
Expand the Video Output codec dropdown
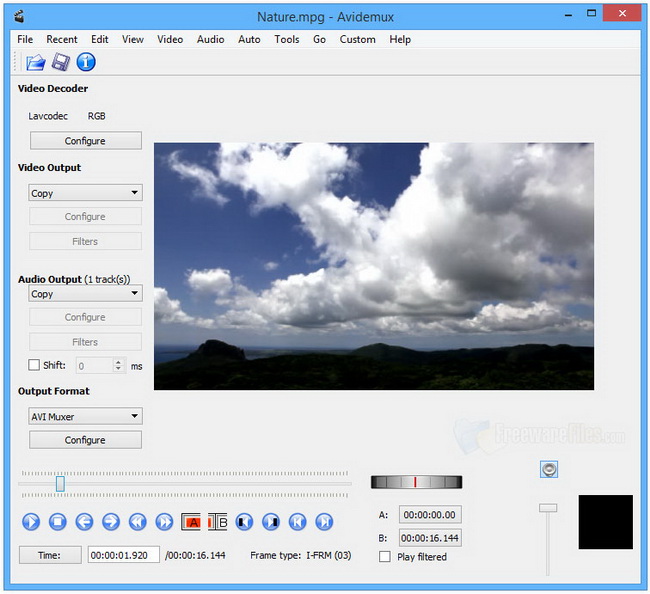pos(85,193)
